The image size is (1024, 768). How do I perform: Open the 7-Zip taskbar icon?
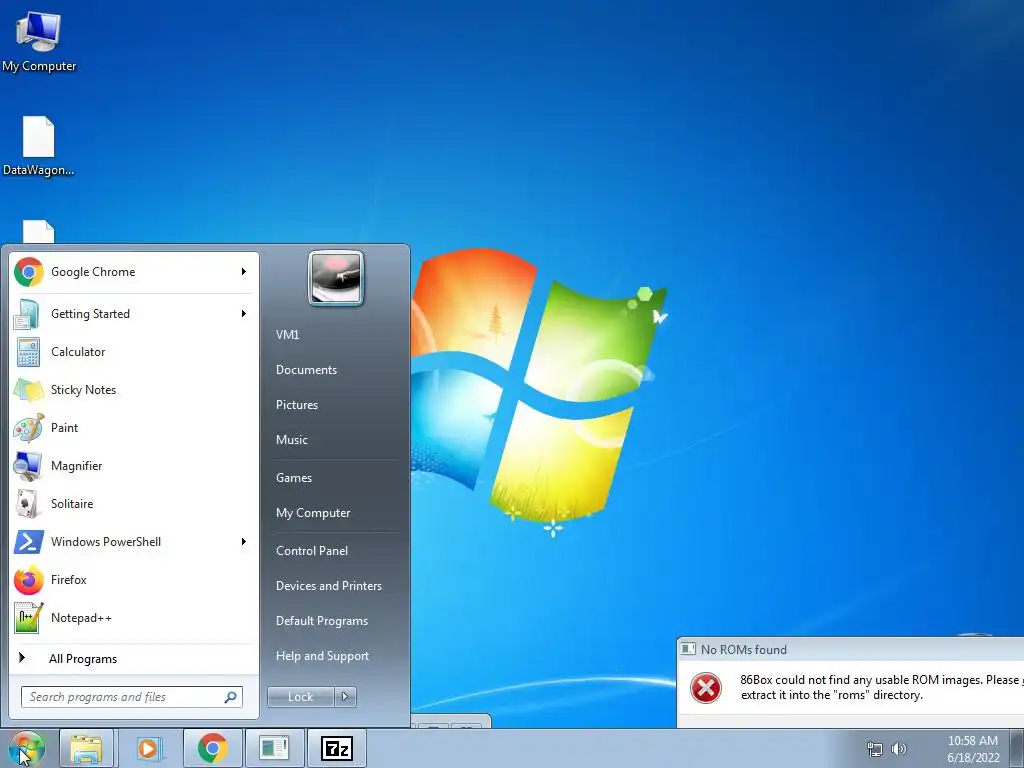tap(336, 748)
